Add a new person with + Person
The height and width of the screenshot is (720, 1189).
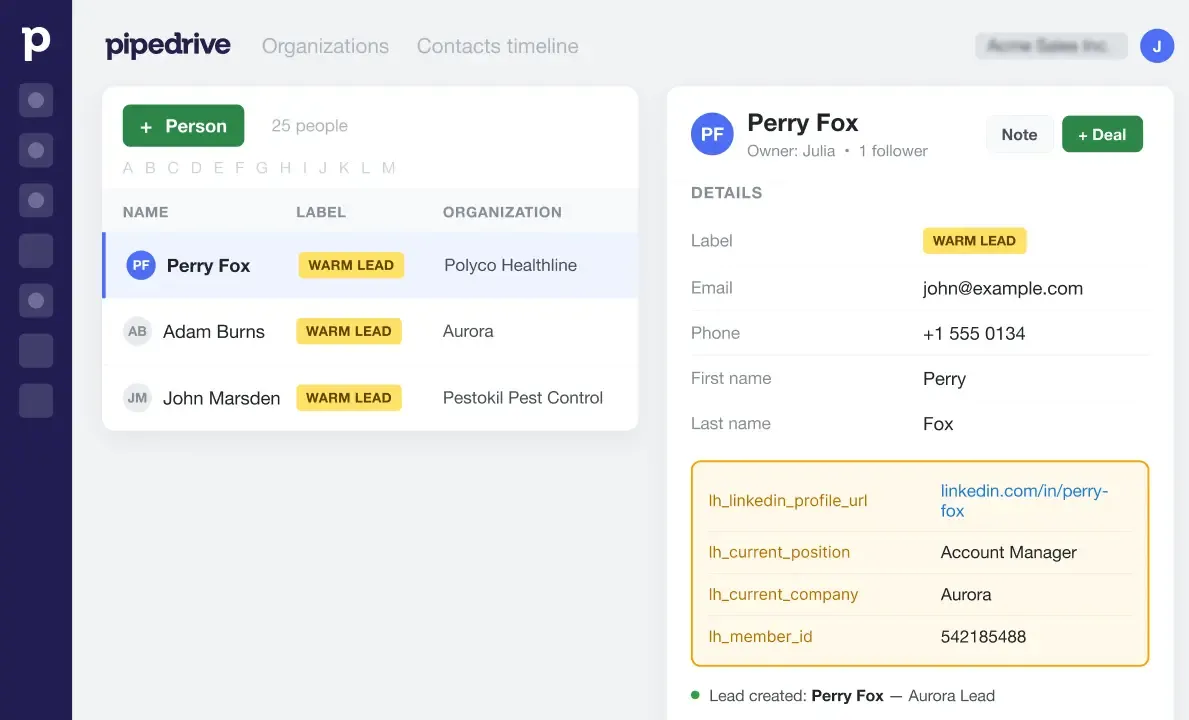pos(184,126)
